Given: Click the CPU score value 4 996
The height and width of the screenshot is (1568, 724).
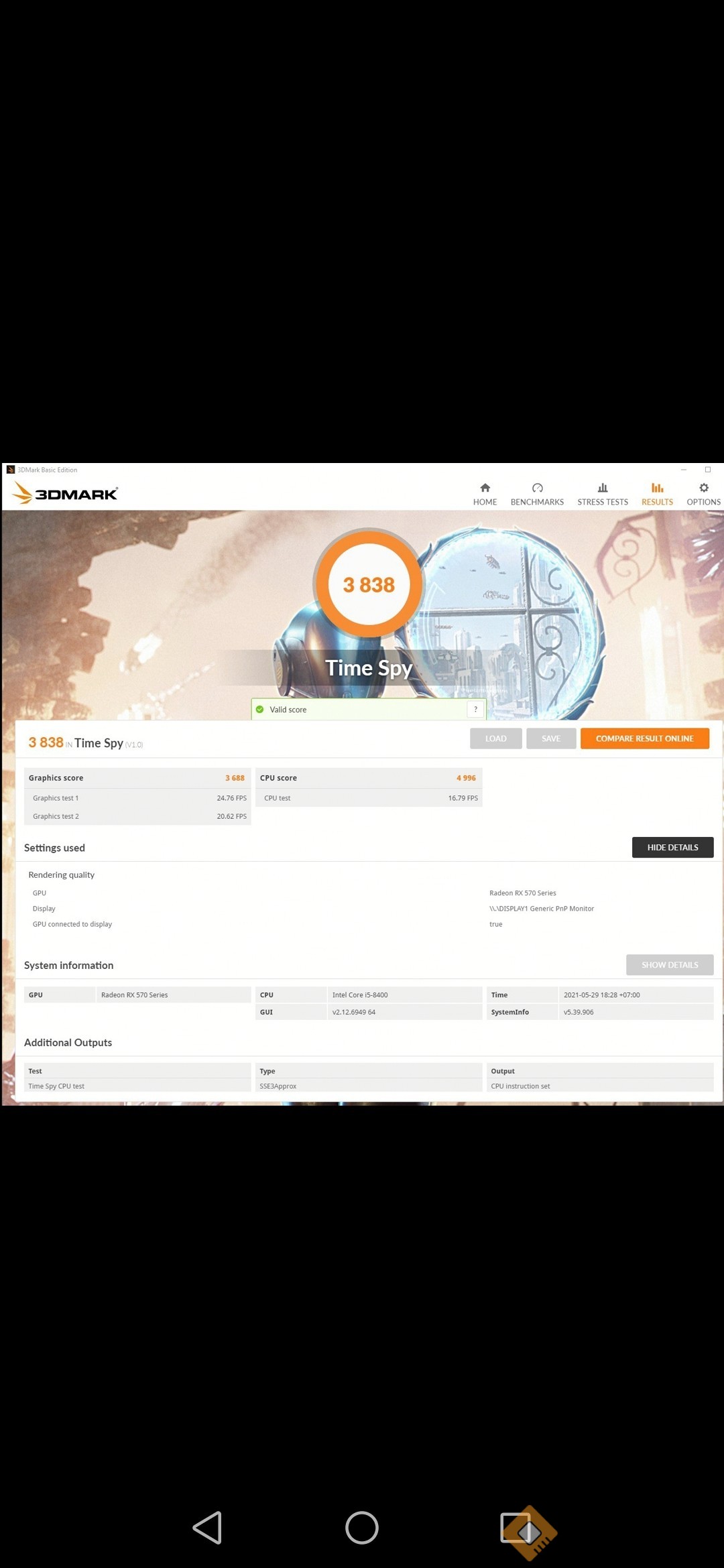Looking at the screenshot, I should [x=466, y=778].
